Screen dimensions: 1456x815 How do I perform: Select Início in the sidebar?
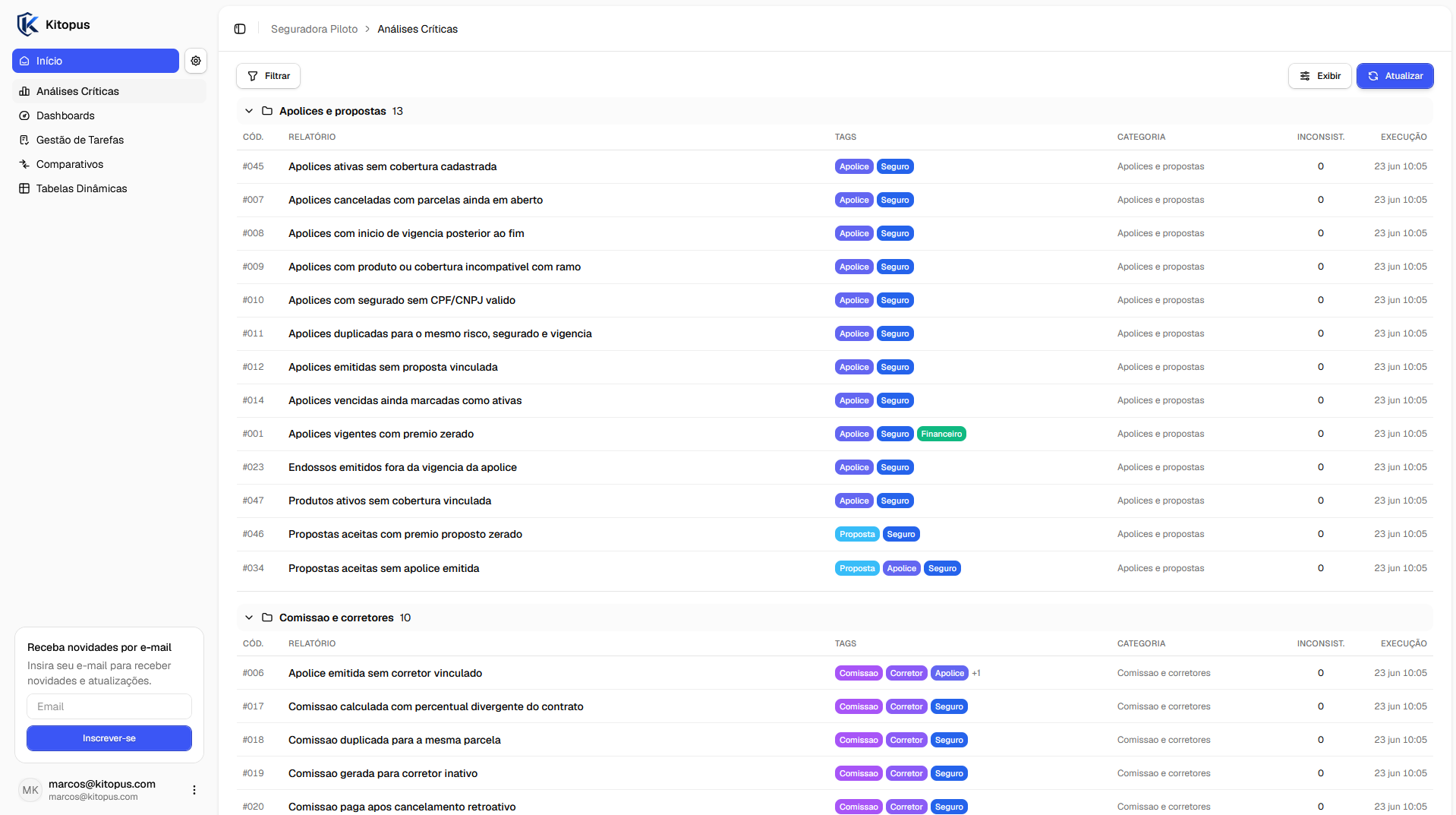pyautogui.click(x=96, y=61)
